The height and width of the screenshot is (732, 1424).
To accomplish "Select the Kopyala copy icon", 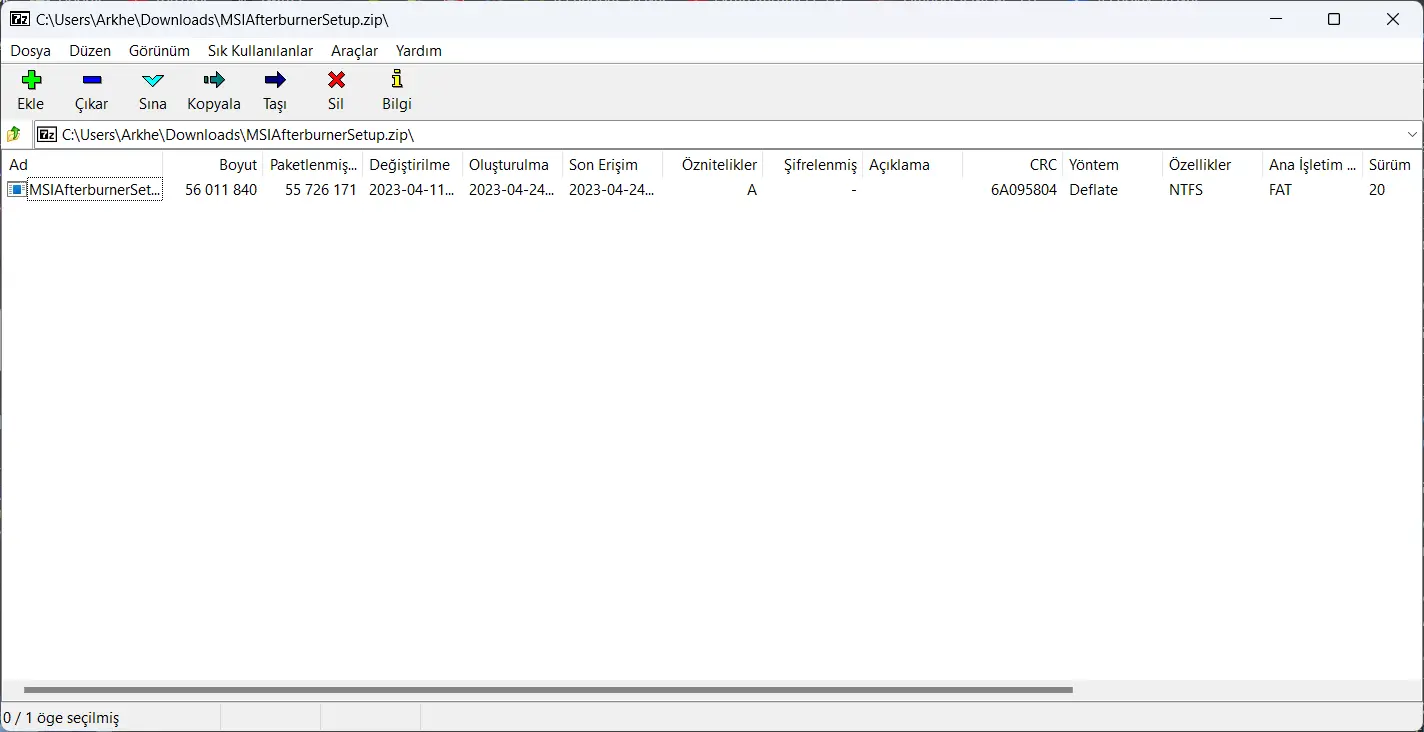I will click(x=214, y=80).
